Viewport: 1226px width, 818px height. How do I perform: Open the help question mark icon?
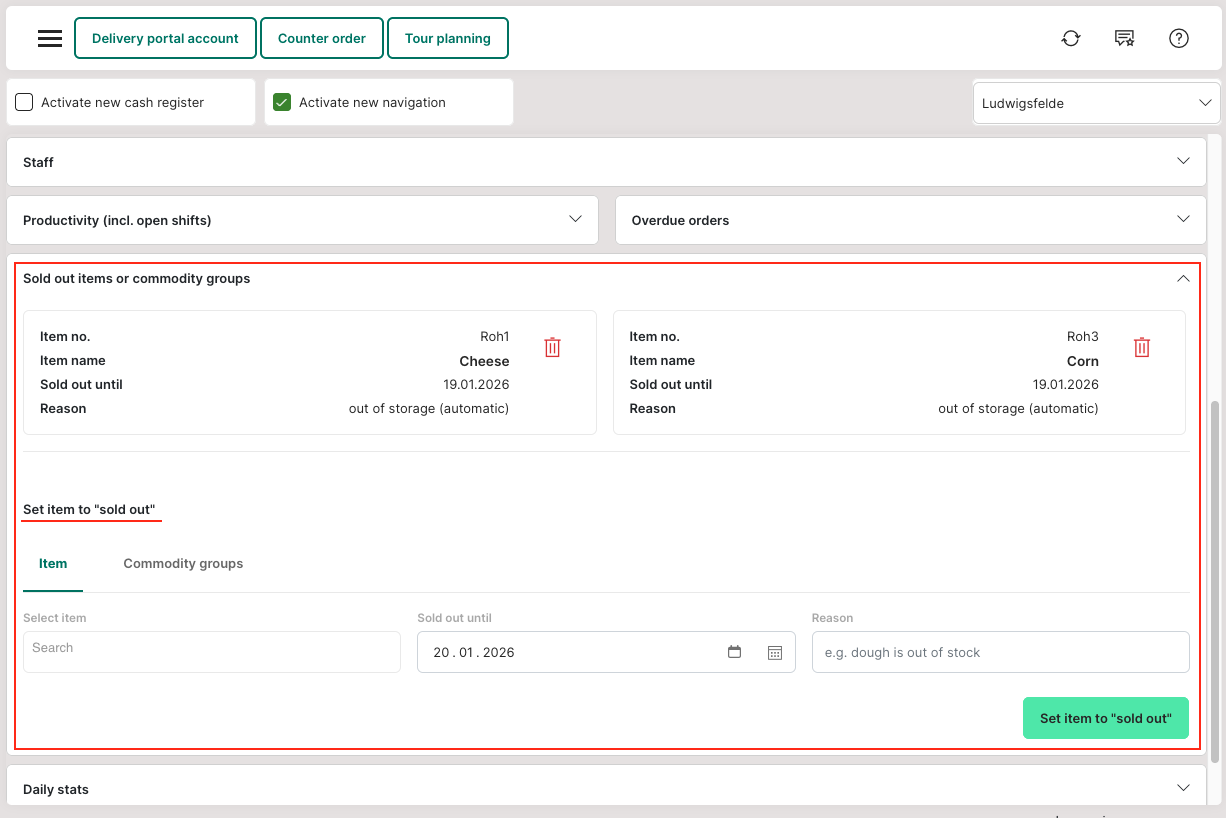point(1179,39)
